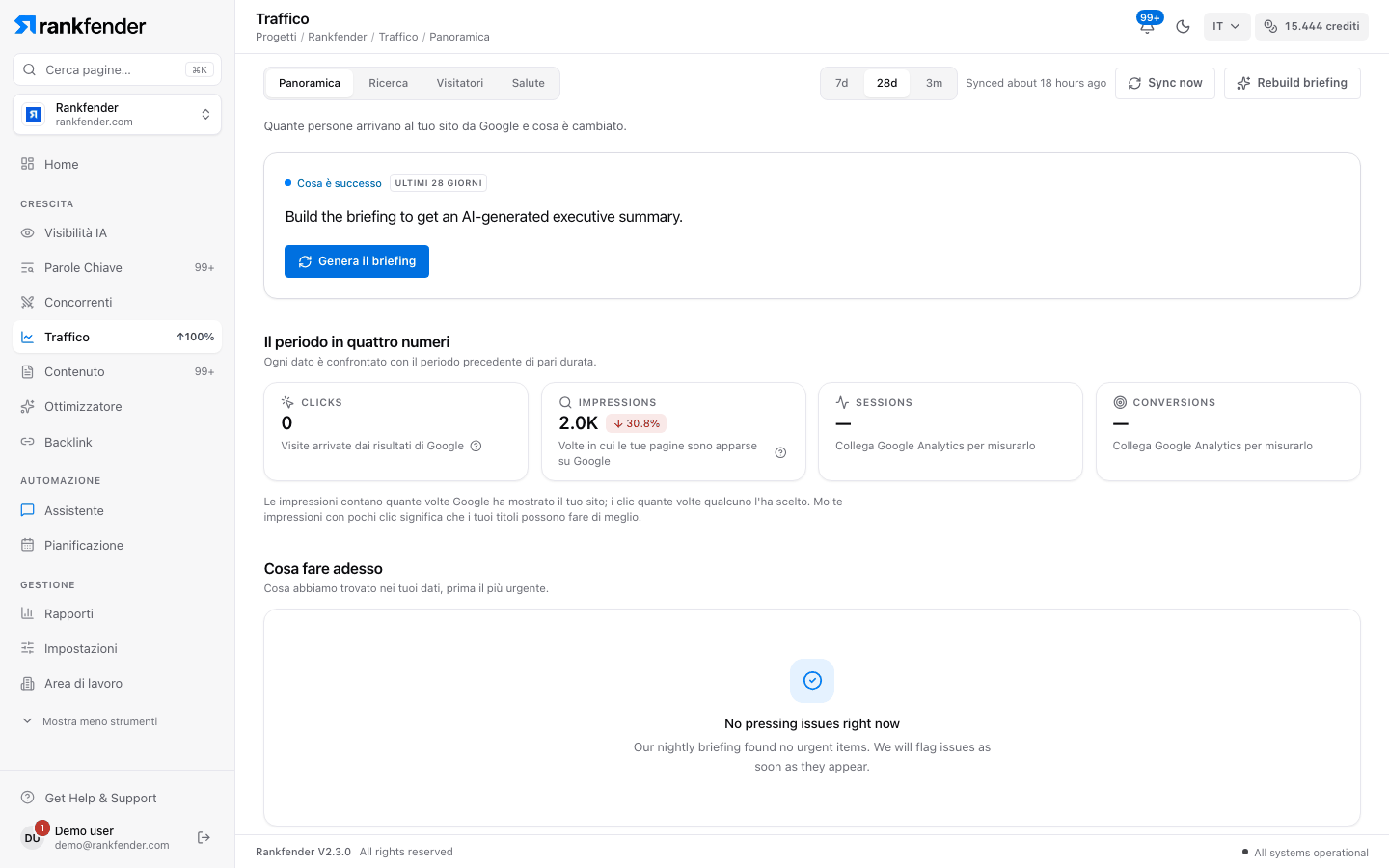Select the 3m time range
This screenshot has width=1389, height=868.
(x=934, y=83)
